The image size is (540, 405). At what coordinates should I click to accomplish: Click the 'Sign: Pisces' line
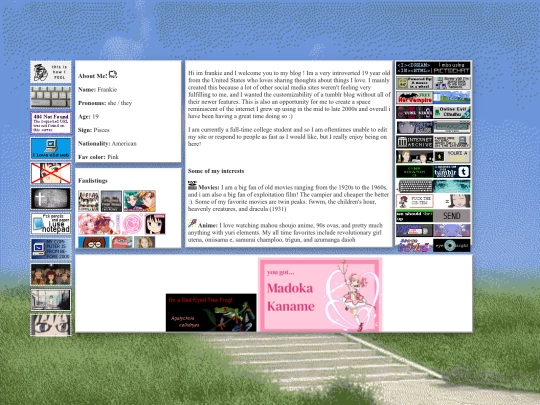pyautogui.click(x=94, y=130)
